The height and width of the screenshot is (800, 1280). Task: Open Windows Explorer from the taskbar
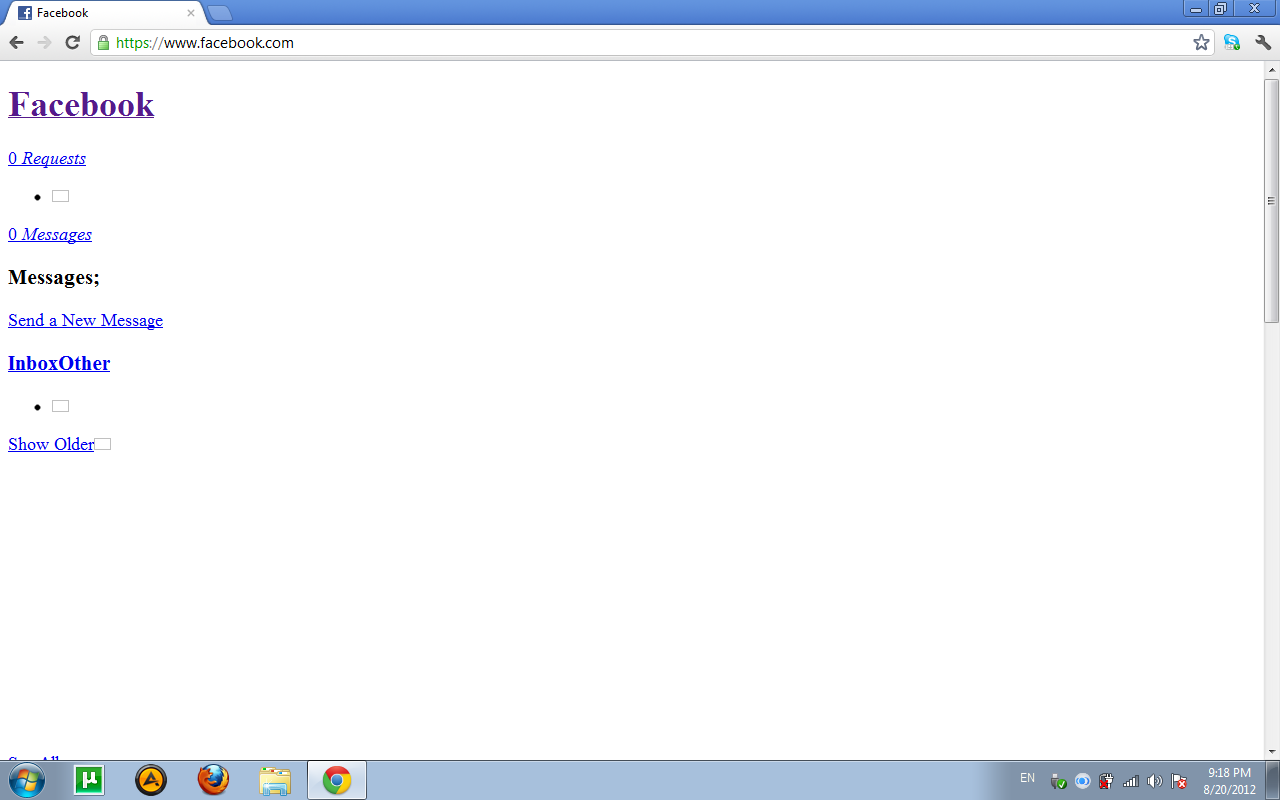275,780
